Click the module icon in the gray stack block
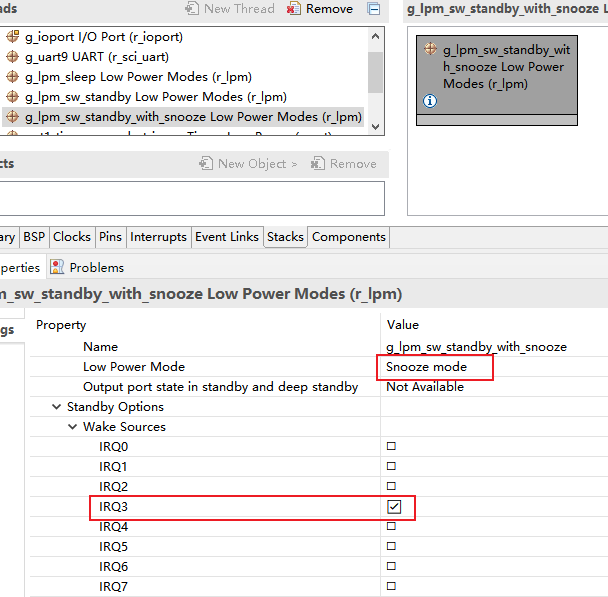This screenshot has width=608, height=597. pyautogui.click(x=431, y=49)
